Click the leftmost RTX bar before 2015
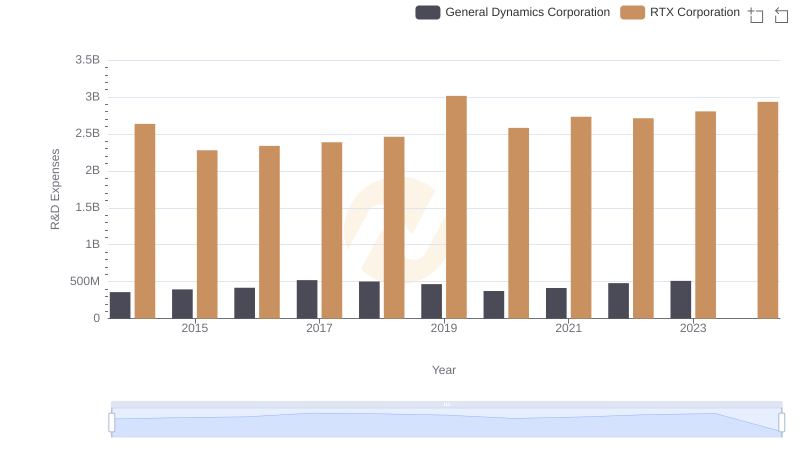This screenshot has width=800, height=461. 145,221
